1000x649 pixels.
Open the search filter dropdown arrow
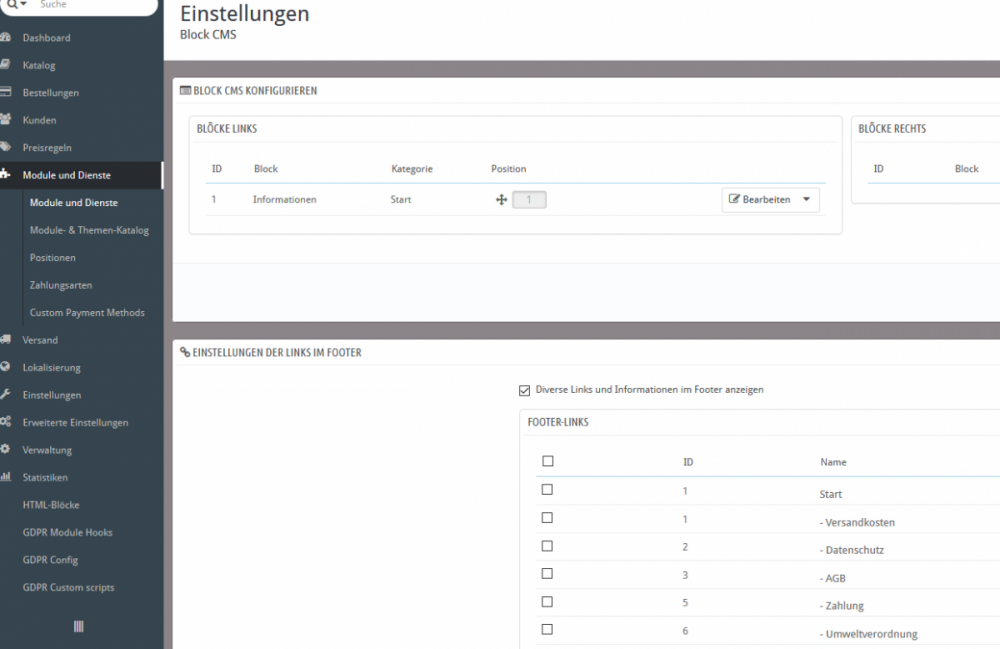coord(23,5)
